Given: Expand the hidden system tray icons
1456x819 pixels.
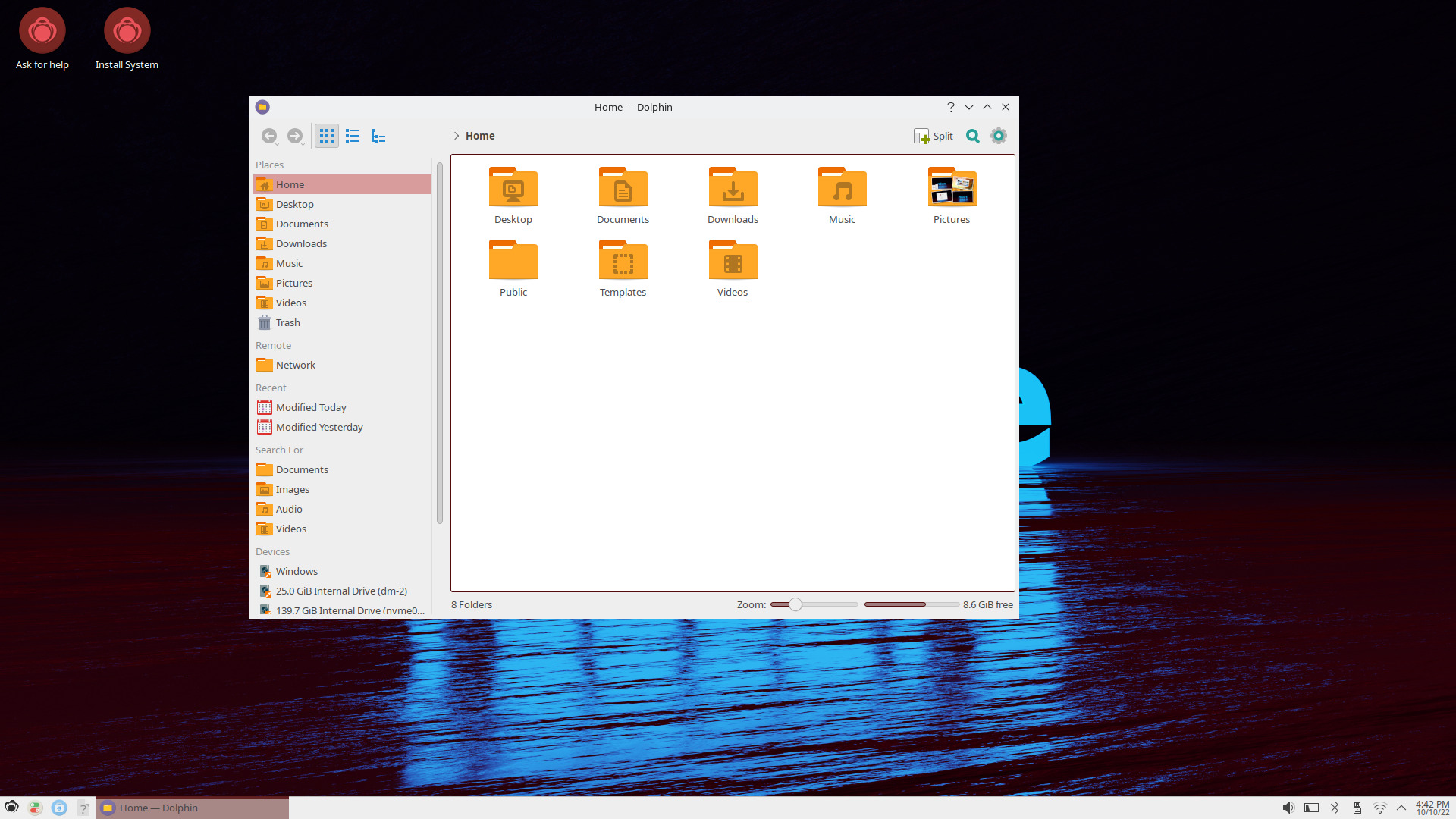Looking at the screenshot, I should click(1402, 808).
